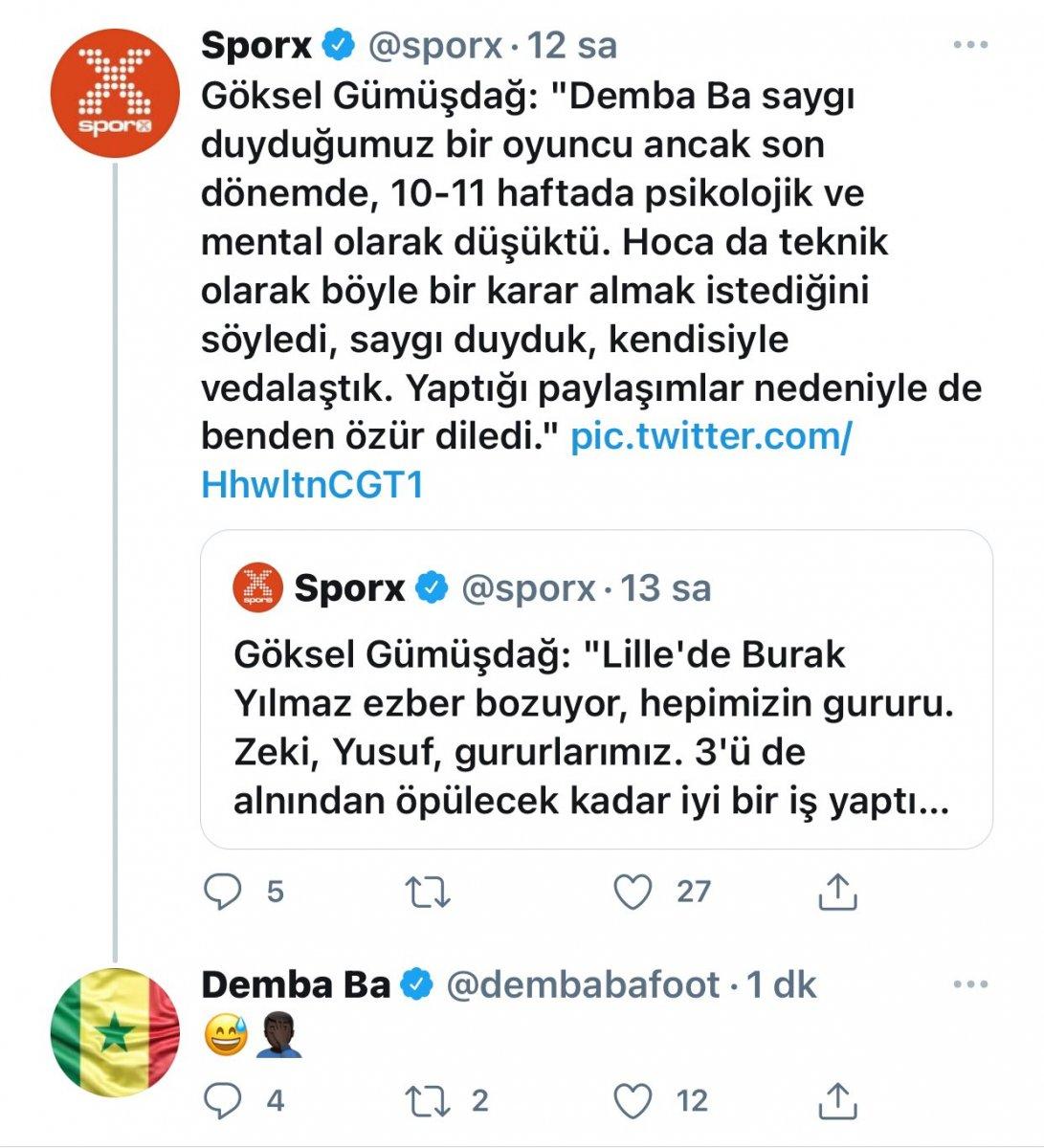
Task: Click the retweet icon on Sporx tweet
Action: click(x=430, y=891)
